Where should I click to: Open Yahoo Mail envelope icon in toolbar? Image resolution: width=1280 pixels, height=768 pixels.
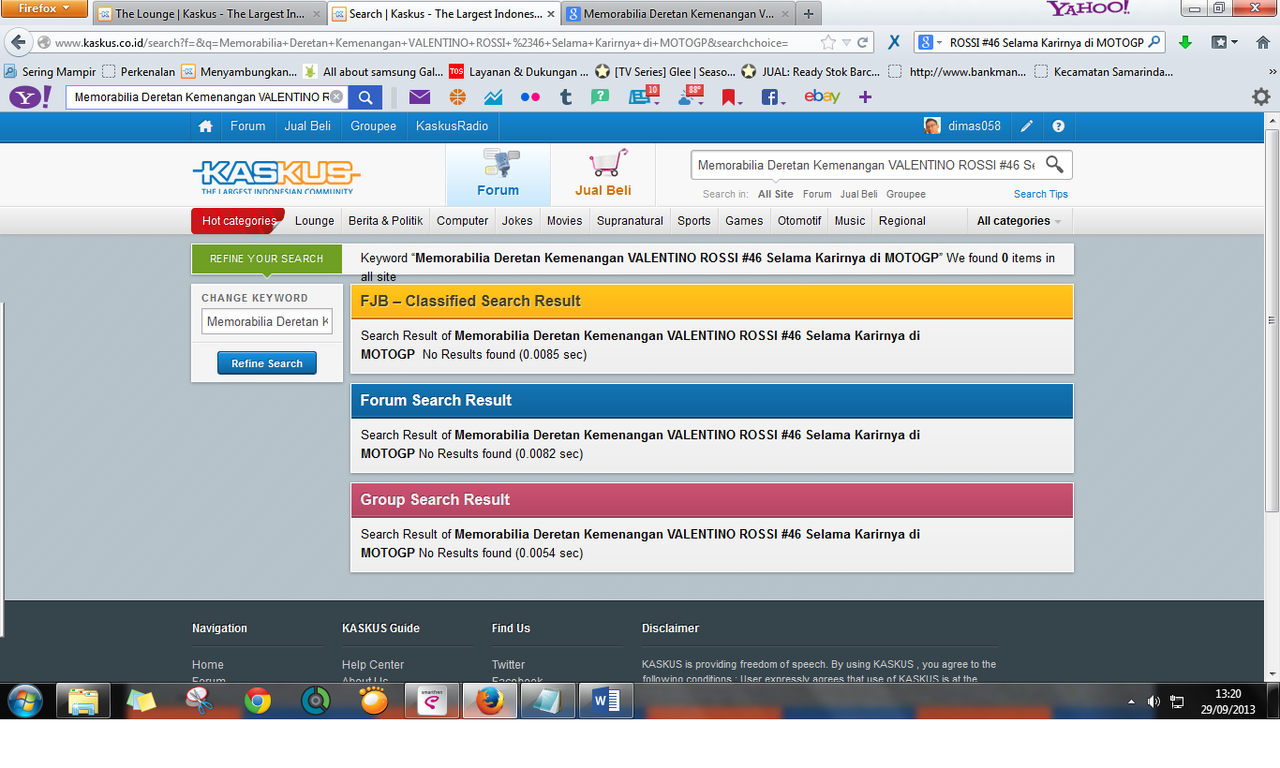coord(420,97)
